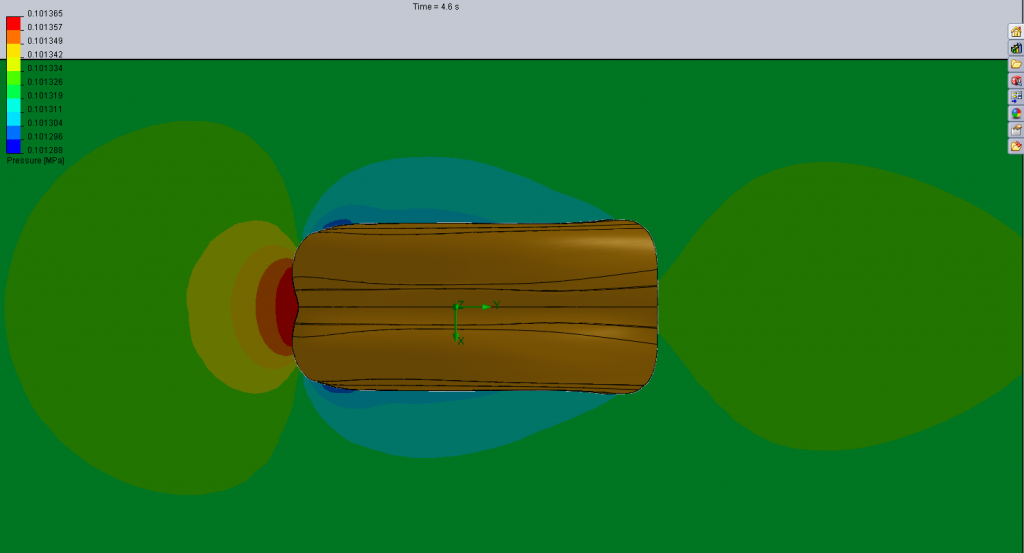Click the yellow band of the pressure legend

coord(13,65)
